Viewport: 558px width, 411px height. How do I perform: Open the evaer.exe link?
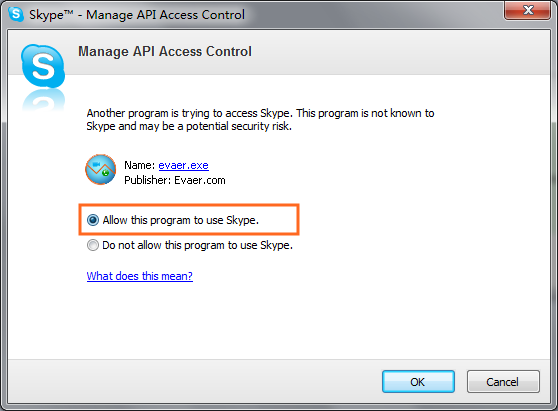[183, 165]
